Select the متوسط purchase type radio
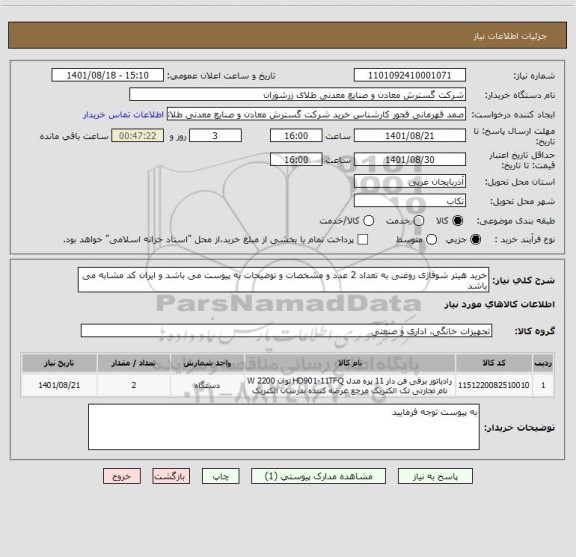Screen dimensions: 576x557 431,240
